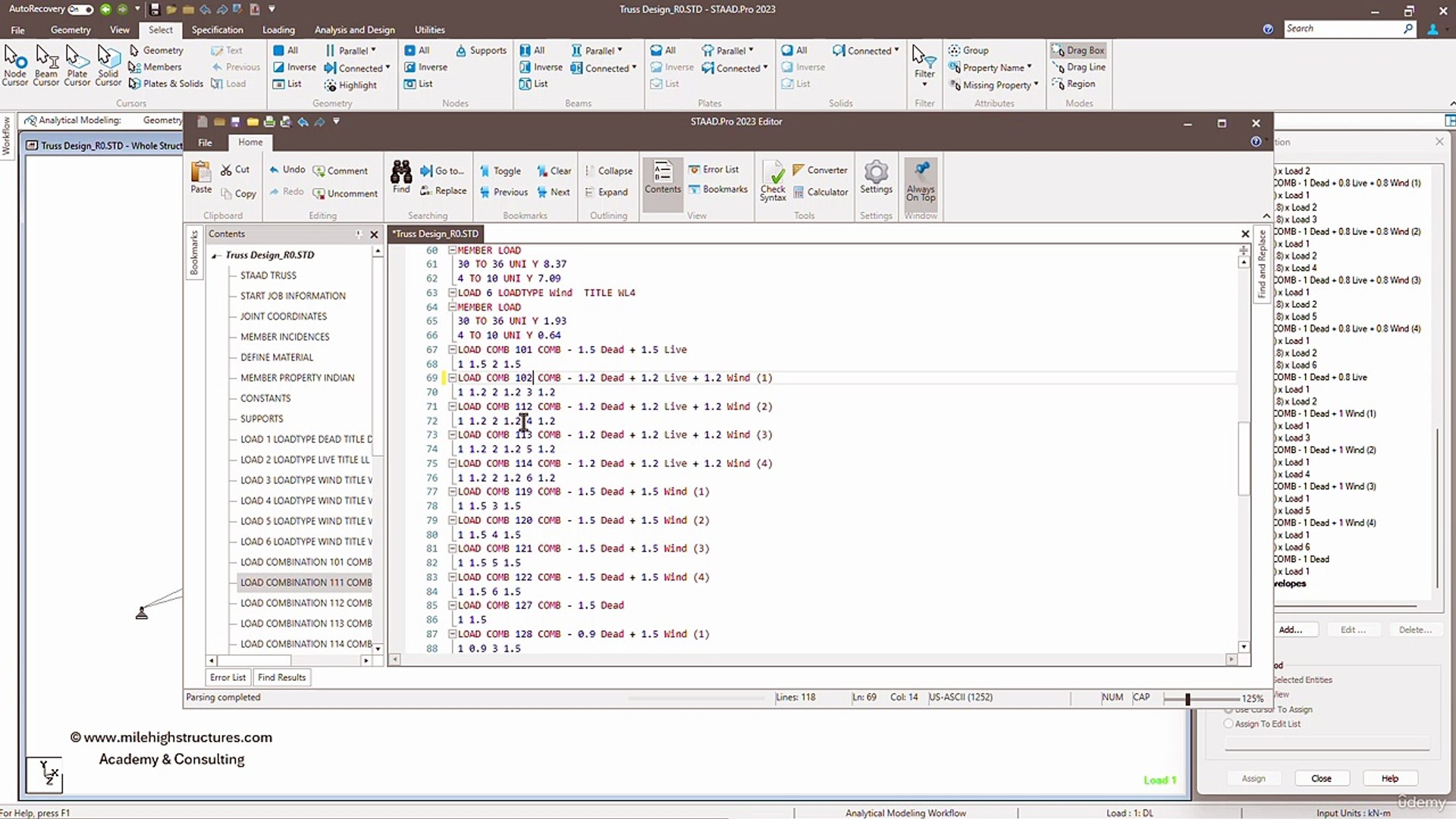
Task: Collapse the Truss Design_R0.STD tree root
Action: coord(215,256)
